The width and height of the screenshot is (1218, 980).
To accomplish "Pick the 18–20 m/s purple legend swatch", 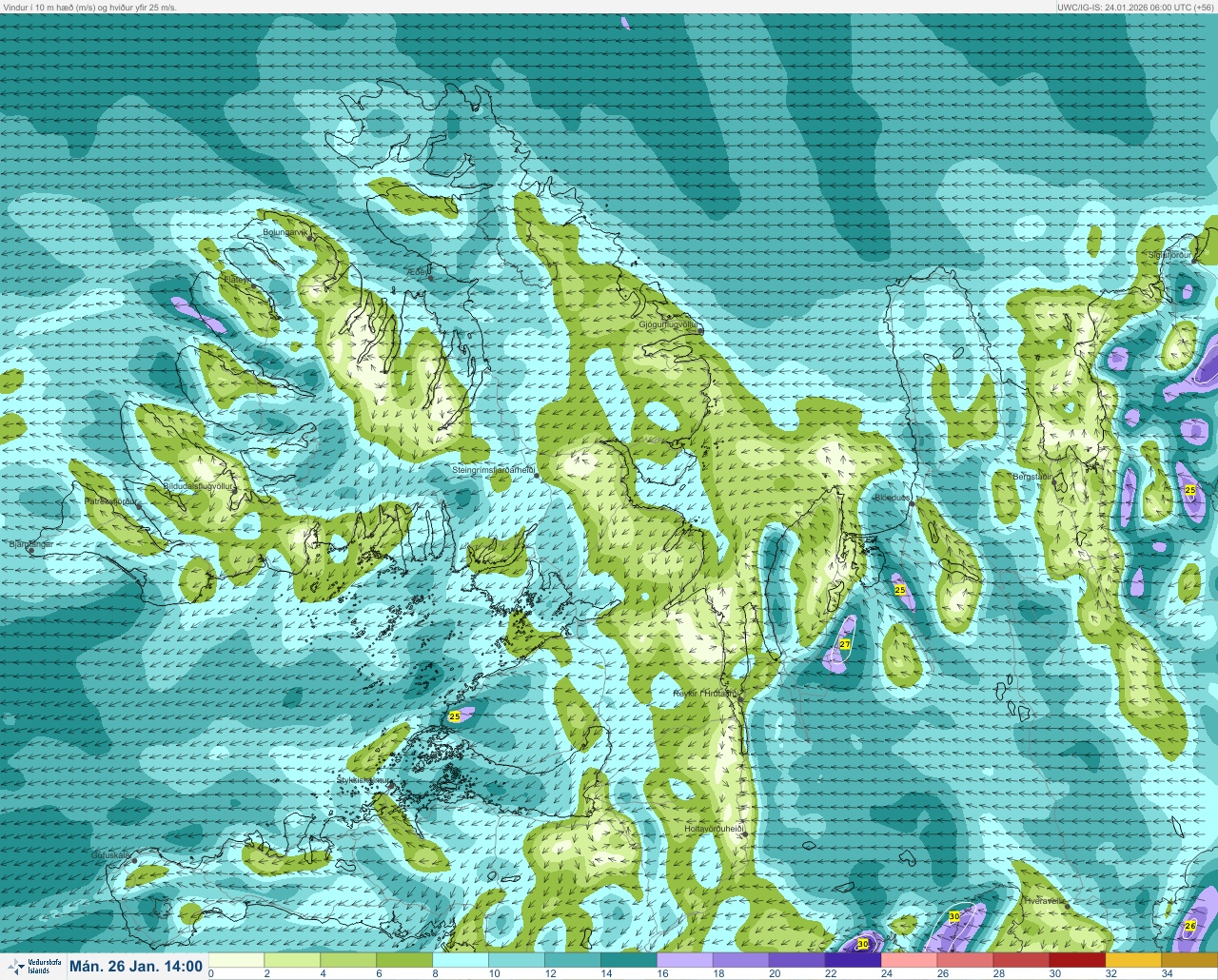I will pos(741,960).
